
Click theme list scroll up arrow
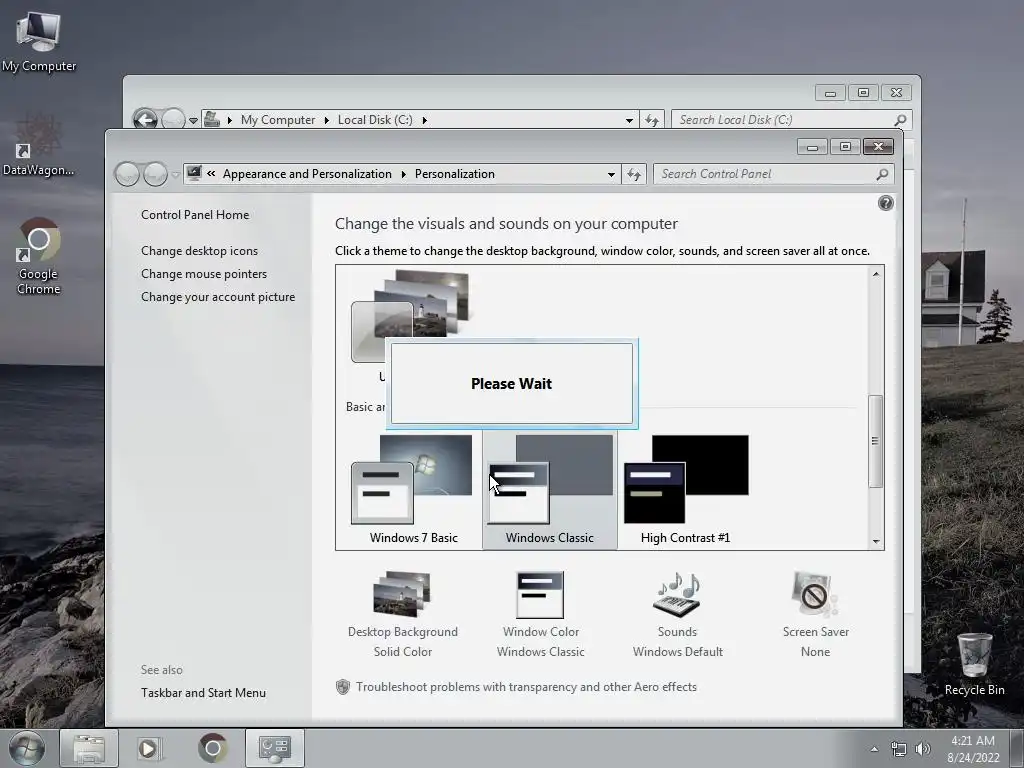coord(876,274)
